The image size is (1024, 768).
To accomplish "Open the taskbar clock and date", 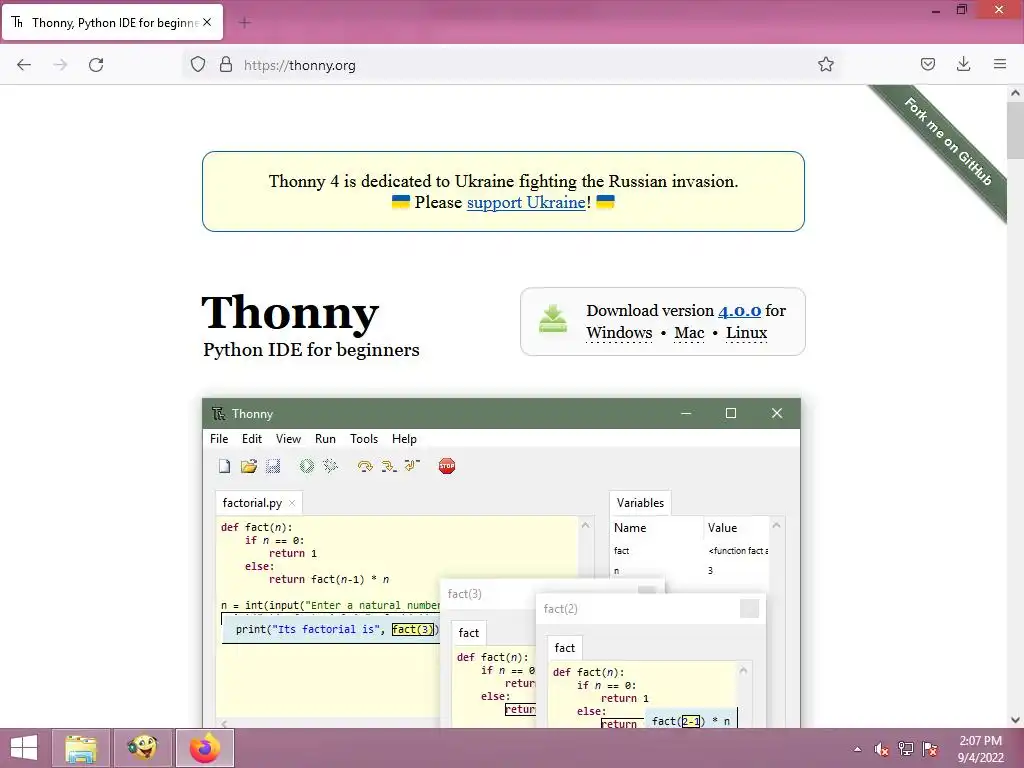I will point(980,749).
